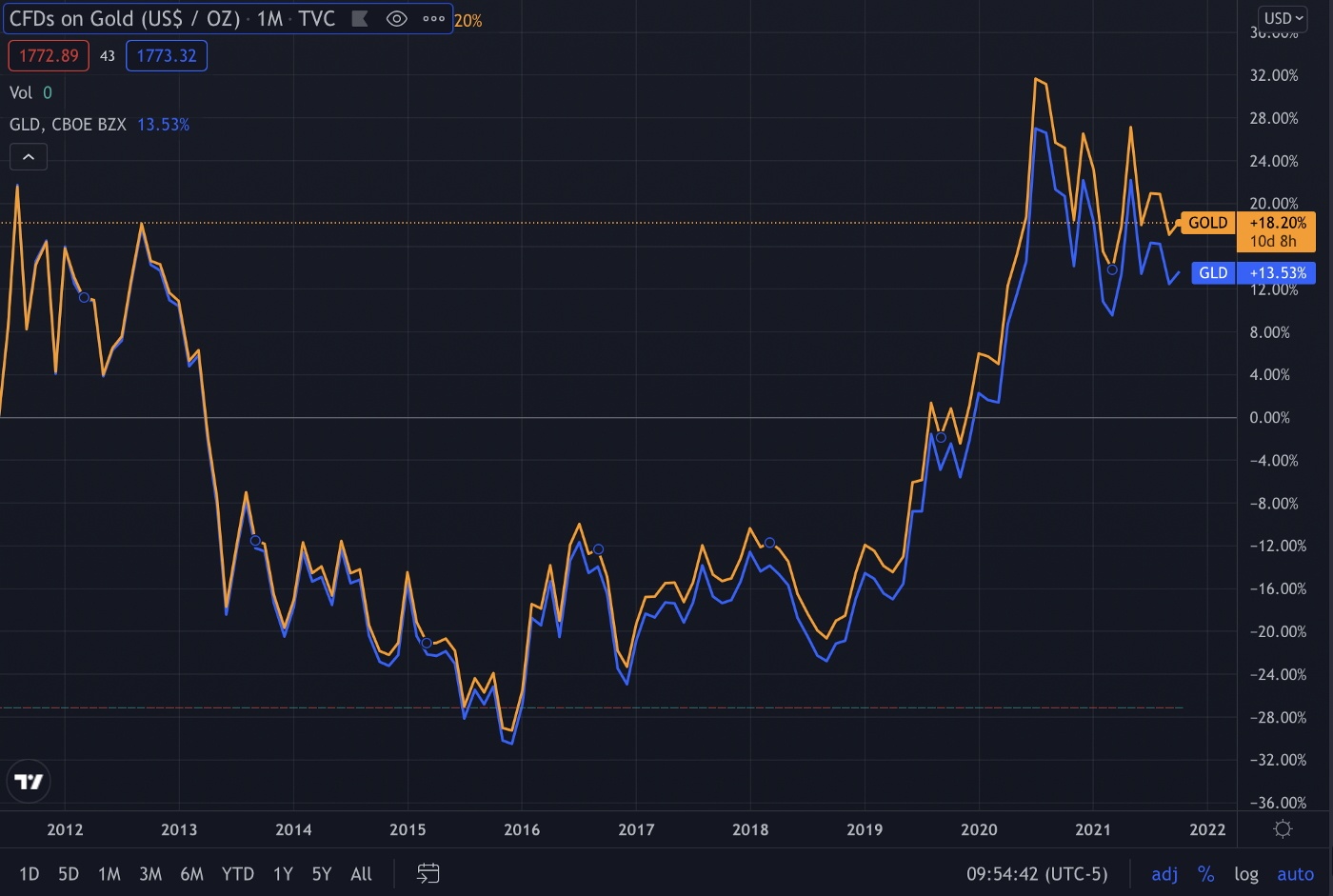Click the Vol indicator label
1333x896 pixels.
point(21,92)
